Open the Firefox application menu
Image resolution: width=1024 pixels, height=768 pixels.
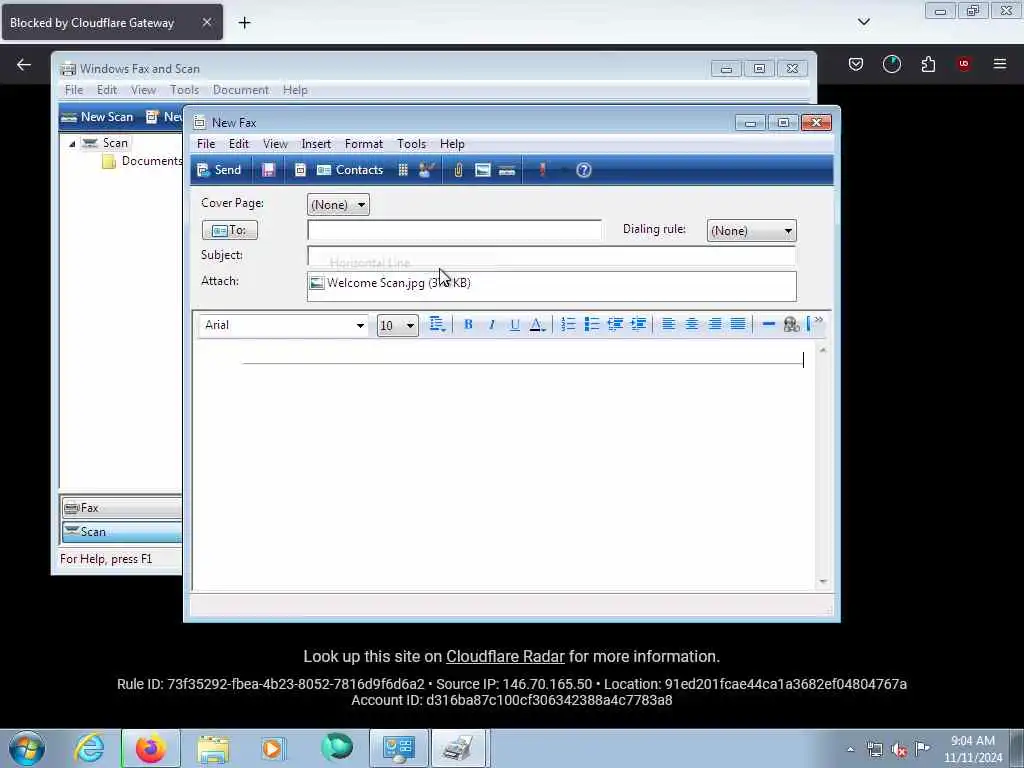1000,64
